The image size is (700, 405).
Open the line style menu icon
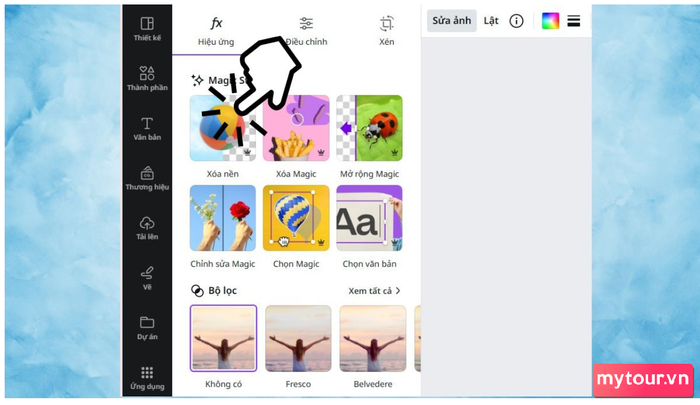coord(574,21)
